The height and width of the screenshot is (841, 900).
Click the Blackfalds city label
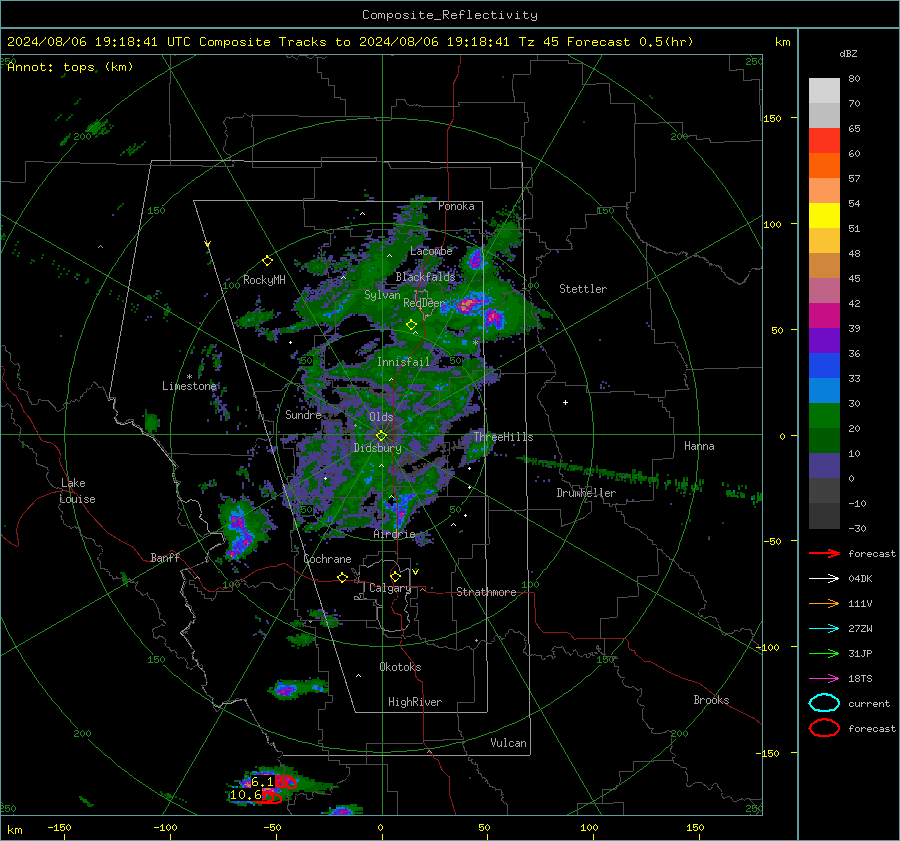(425, 277)
